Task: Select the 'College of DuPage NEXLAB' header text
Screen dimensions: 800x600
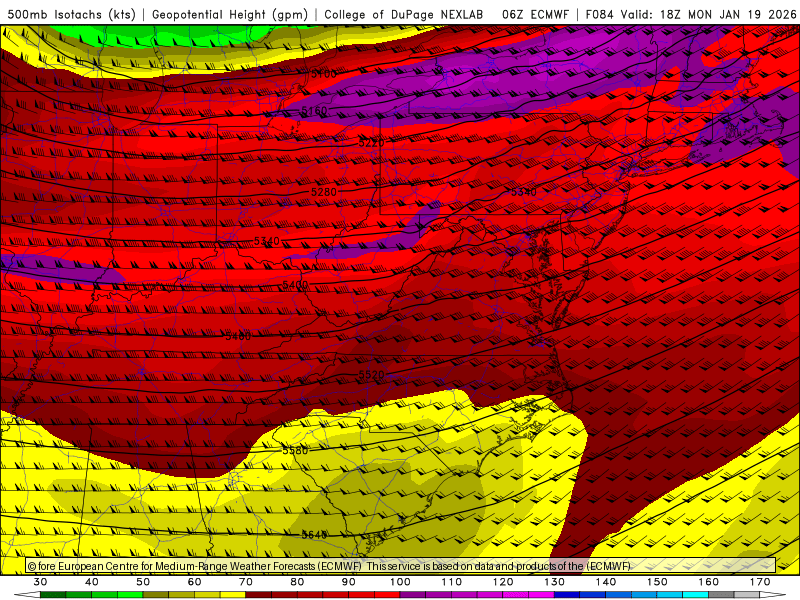Action: tap(403, 14)
